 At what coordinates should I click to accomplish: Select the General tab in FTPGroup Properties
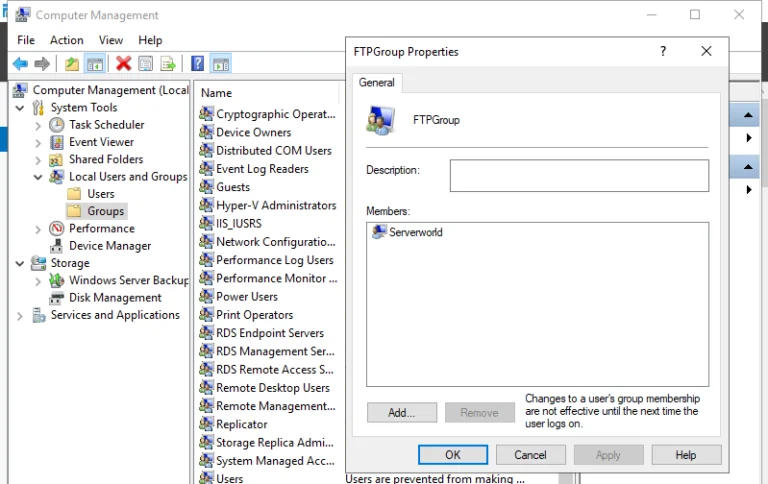click(x=376, y=82)
